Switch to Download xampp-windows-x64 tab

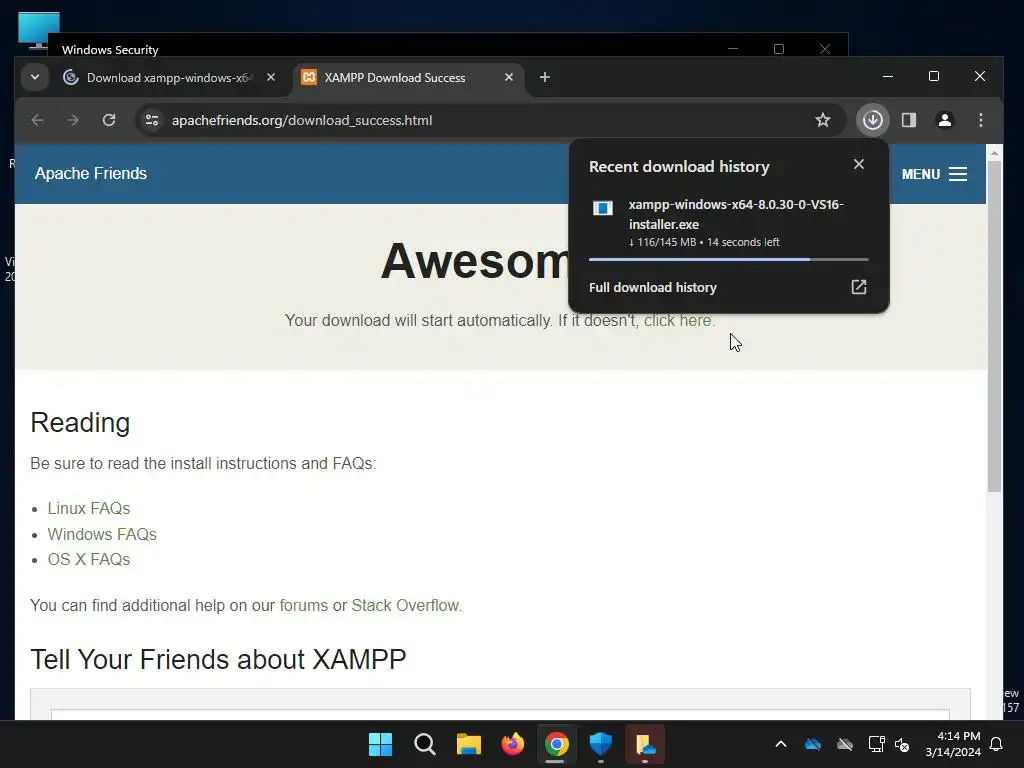(x=170, y=78)
